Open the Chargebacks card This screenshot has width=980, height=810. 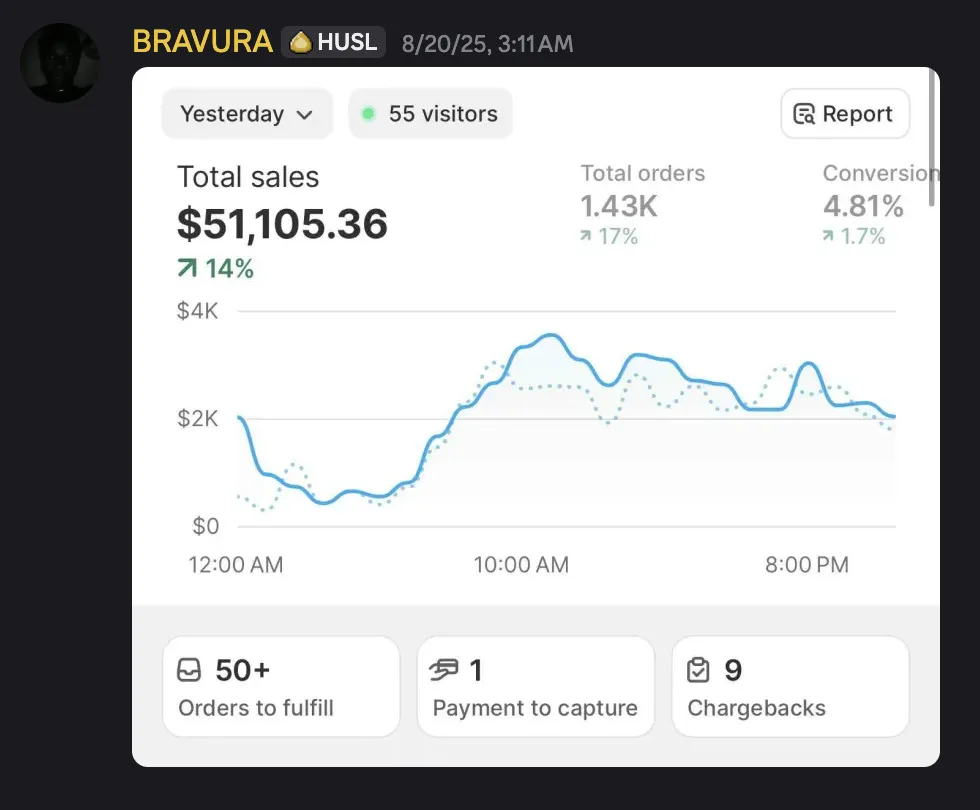[790, 687]
